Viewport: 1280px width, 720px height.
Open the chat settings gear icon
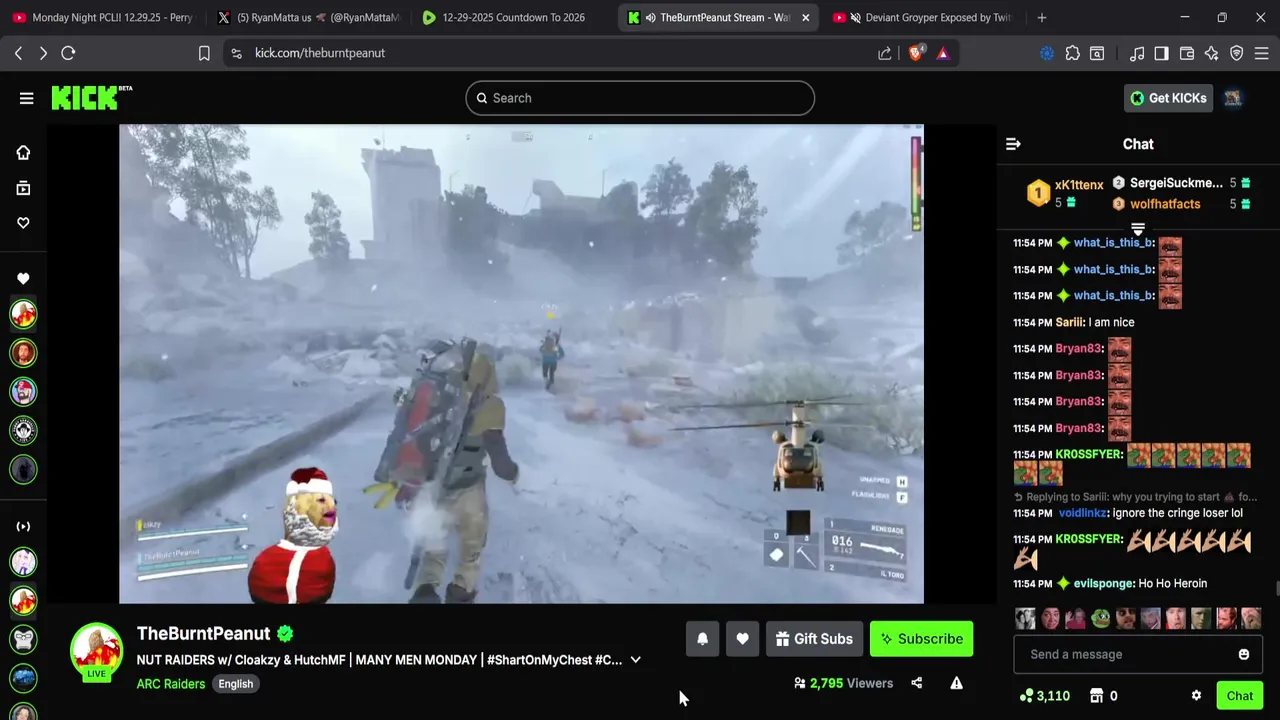[x=1196, y=696]
